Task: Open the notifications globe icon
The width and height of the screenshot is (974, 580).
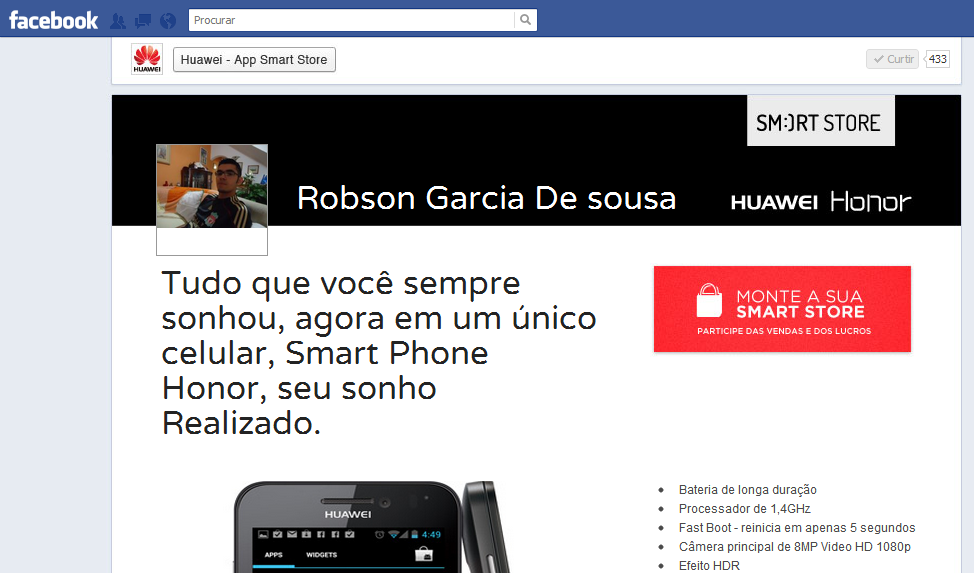Action: pyautogui.click(x=168, y=21)
